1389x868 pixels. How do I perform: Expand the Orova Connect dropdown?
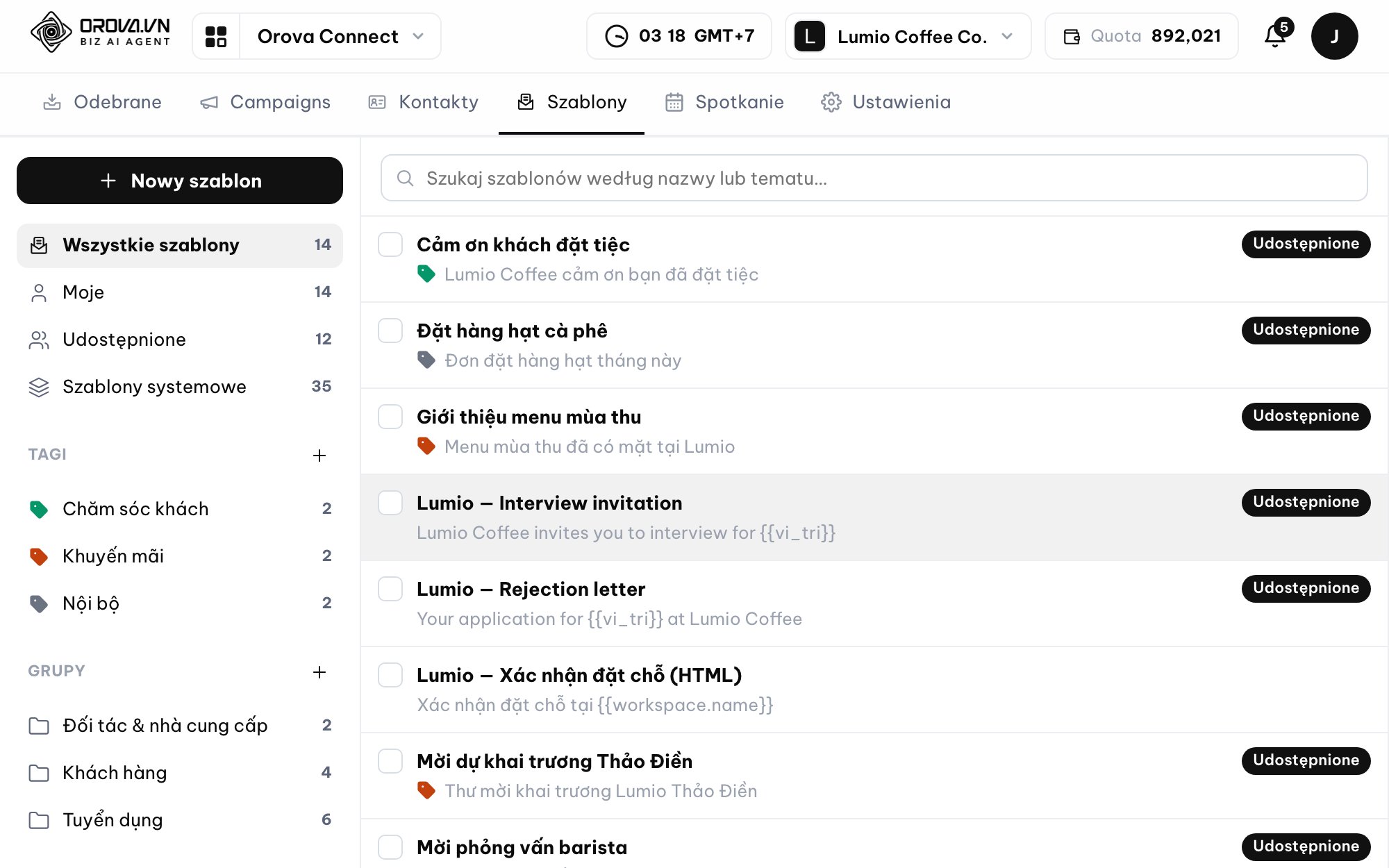[340, 36]
